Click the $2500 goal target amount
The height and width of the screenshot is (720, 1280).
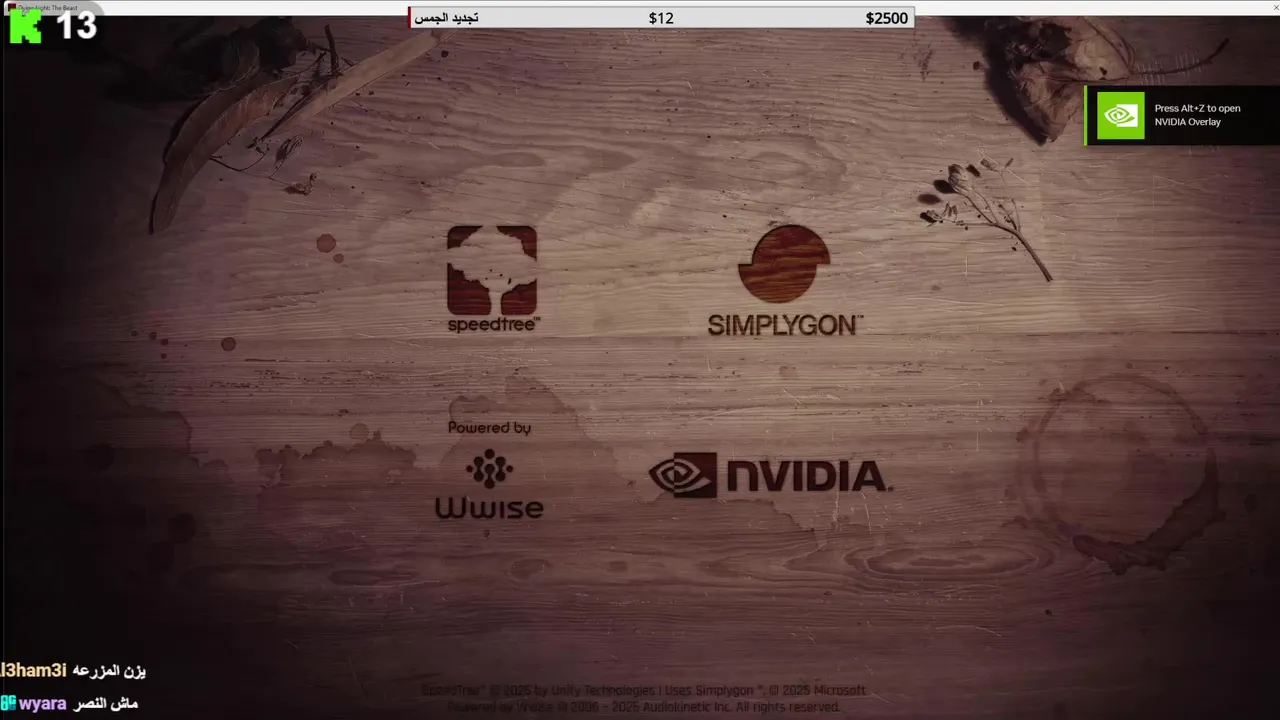pyautogui.click(x=887, y=18)
